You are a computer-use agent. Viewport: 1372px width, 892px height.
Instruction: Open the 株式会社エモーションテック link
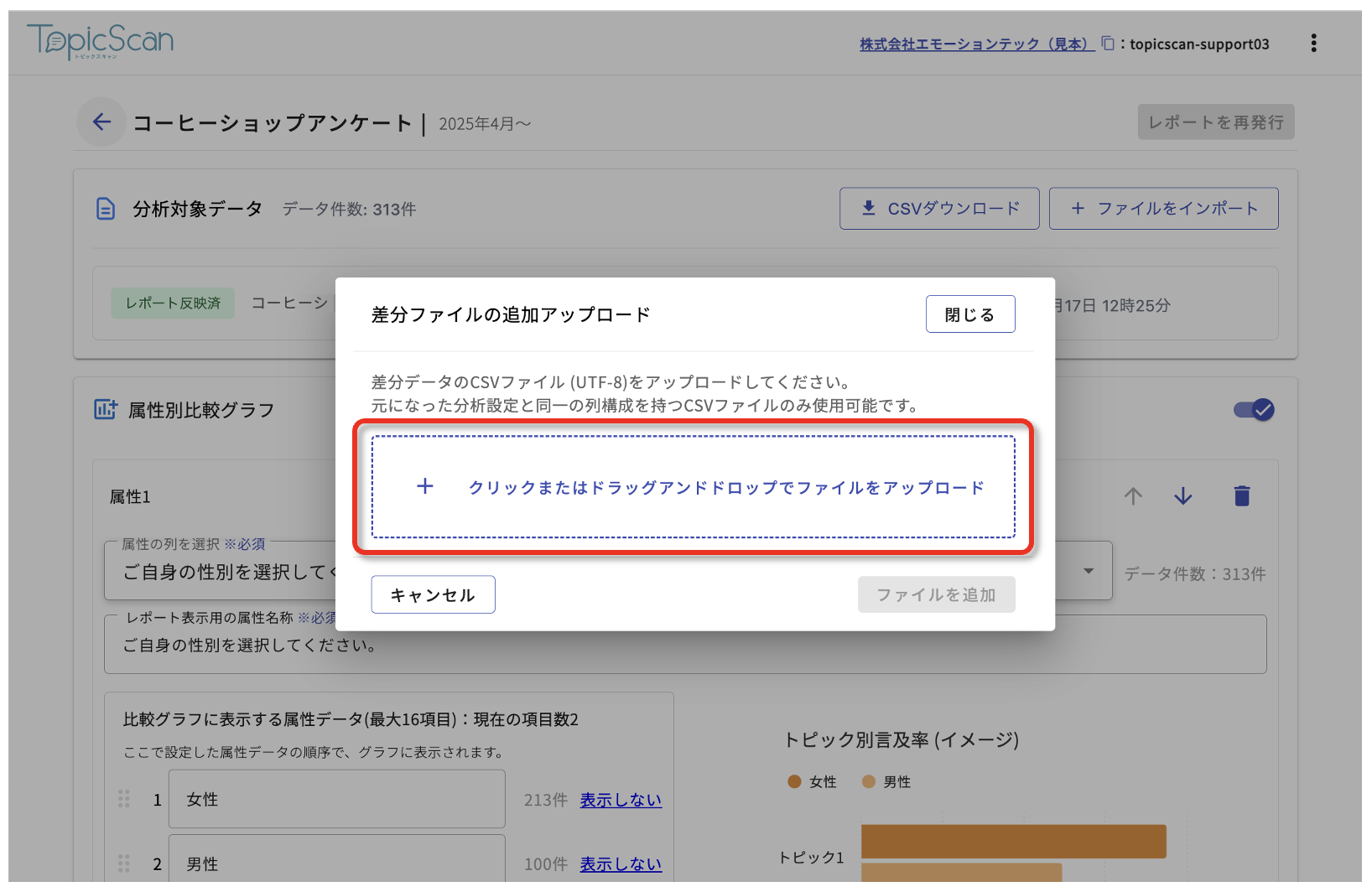(x=976, y=44)
